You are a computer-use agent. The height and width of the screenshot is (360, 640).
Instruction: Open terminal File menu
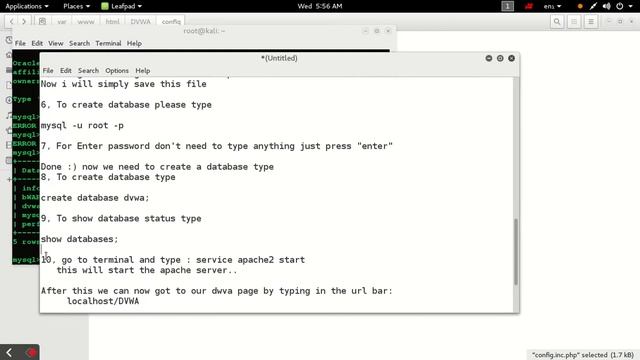(x=20, y=43)
